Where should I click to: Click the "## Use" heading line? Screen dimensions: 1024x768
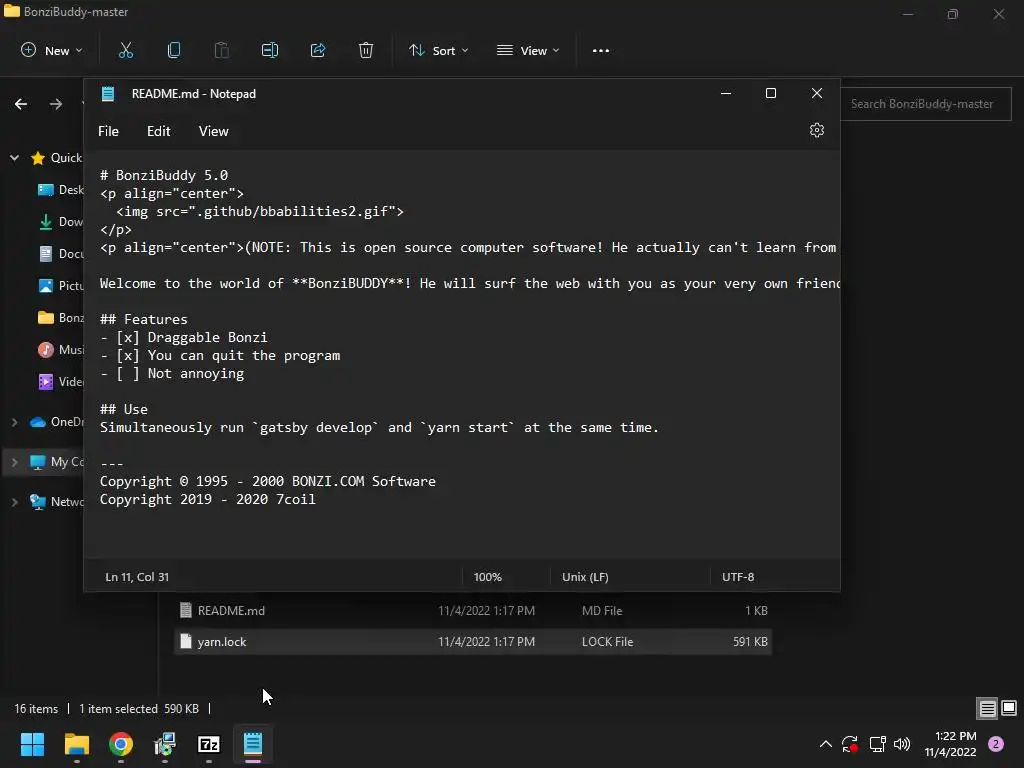pyautogui.click(x=124, y=409)
